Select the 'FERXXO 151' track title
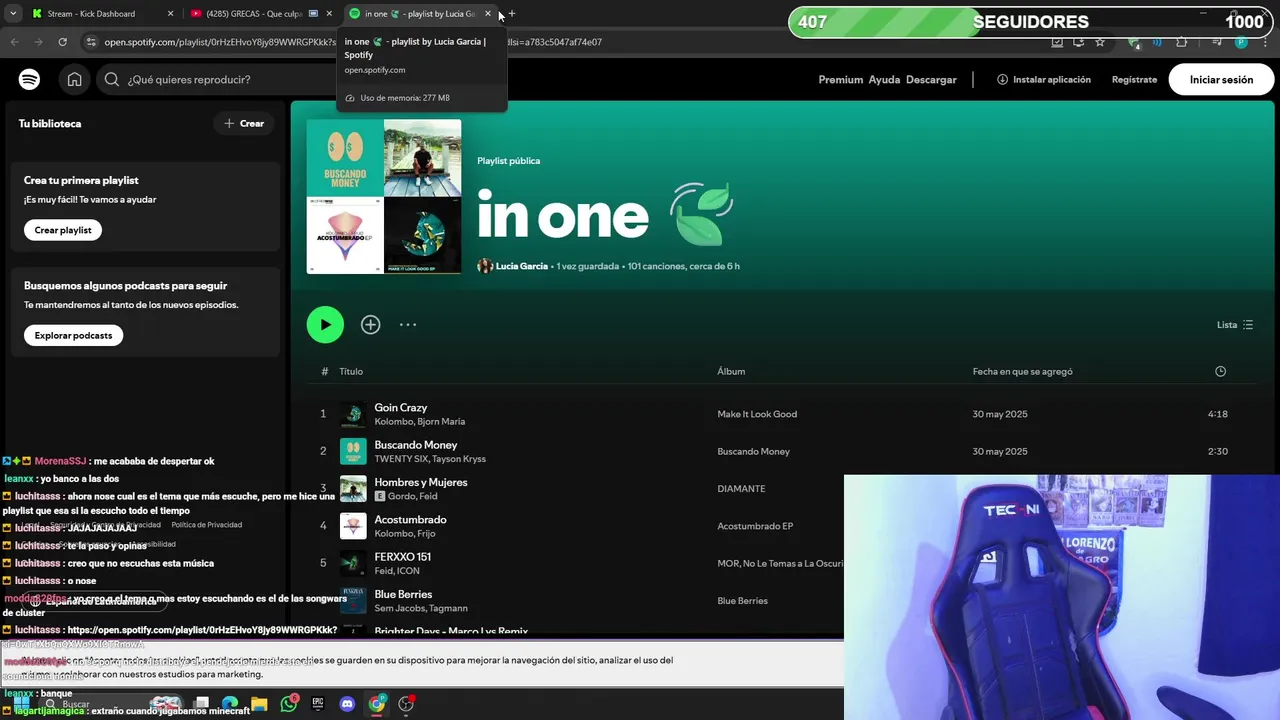Screen dimensions: 1280x720 click(x=402, y=557)
